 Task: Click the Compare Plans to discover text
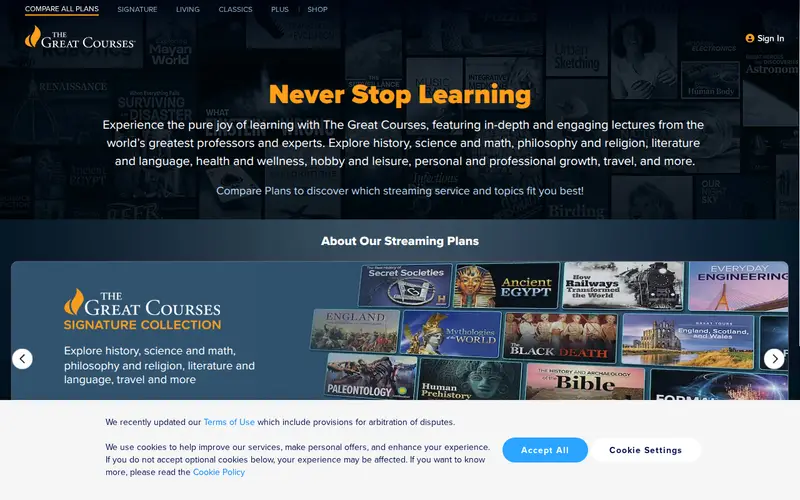(400, 191)
